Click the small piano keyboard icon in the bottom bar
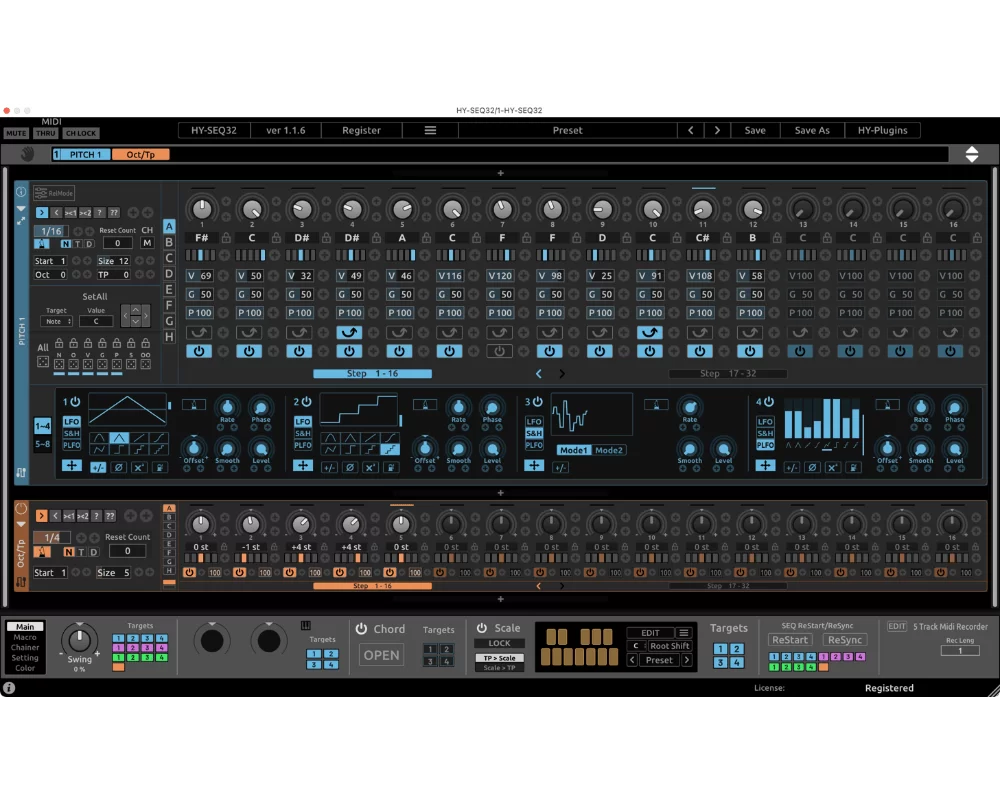Viewport: 1000px width, 800px height. point(305,626)
